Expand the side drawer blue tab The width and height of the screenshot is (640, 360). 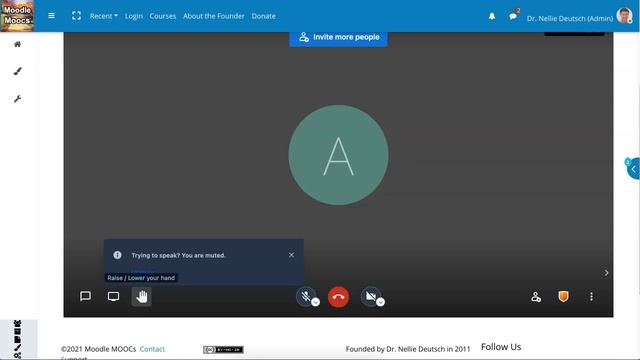click(x=633, y=169)
